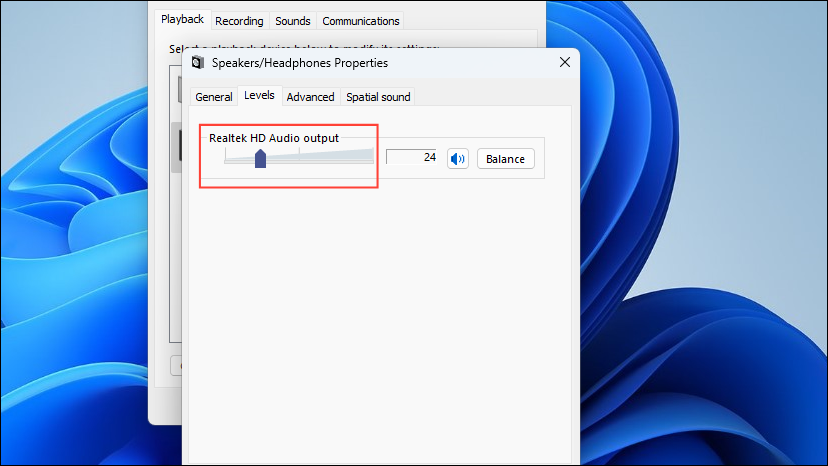Open the Balance settings
Viewport: 828px width, 466px height.
click(x=505, y=159)
